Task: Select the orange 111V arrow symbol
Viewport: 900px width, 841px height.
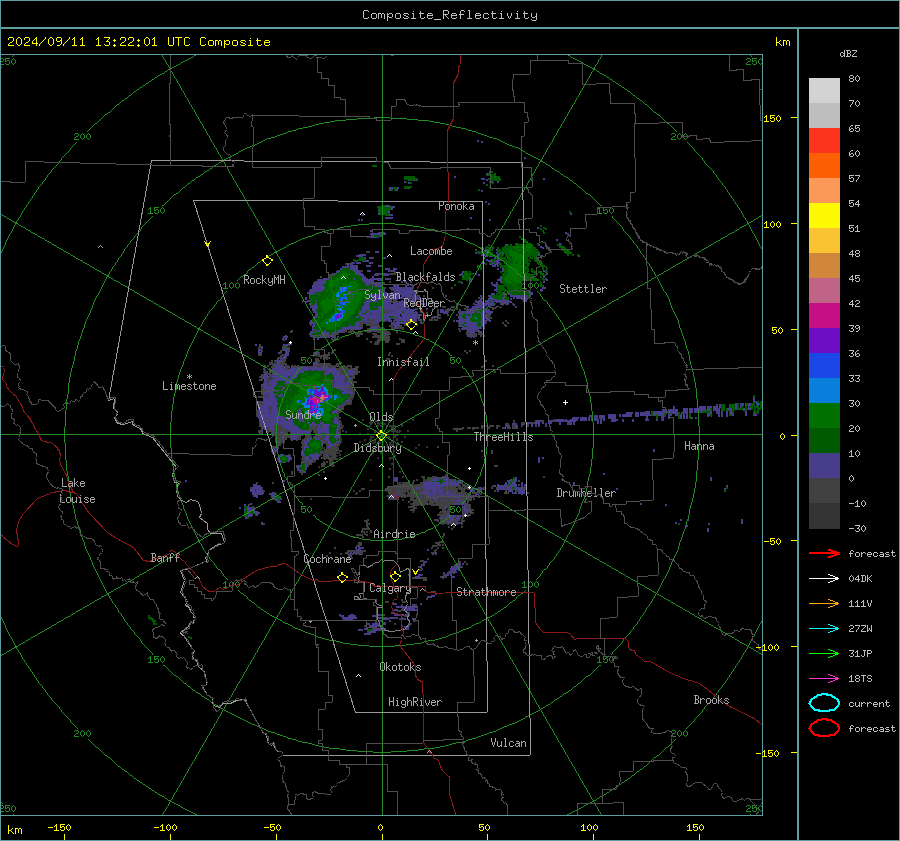Action: coord(824,603)
